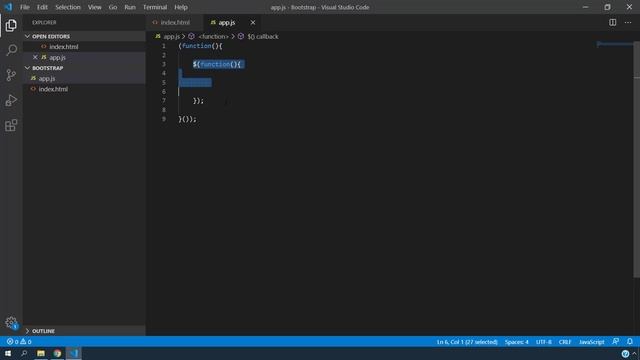Open the Terminal menu

155,7
